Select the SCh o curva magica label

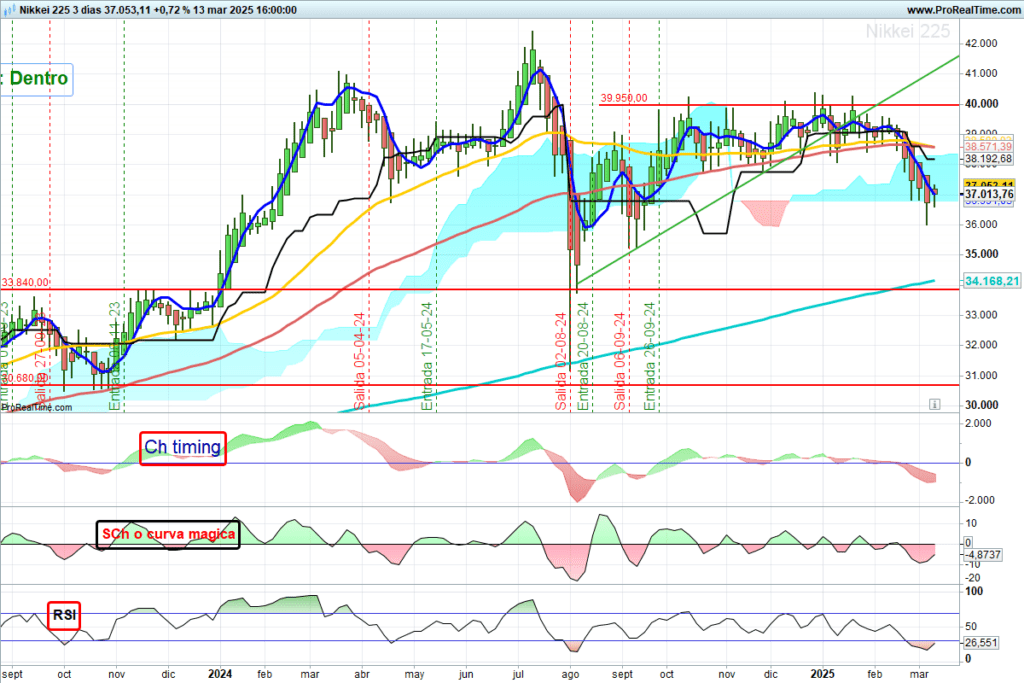point(168,534)
